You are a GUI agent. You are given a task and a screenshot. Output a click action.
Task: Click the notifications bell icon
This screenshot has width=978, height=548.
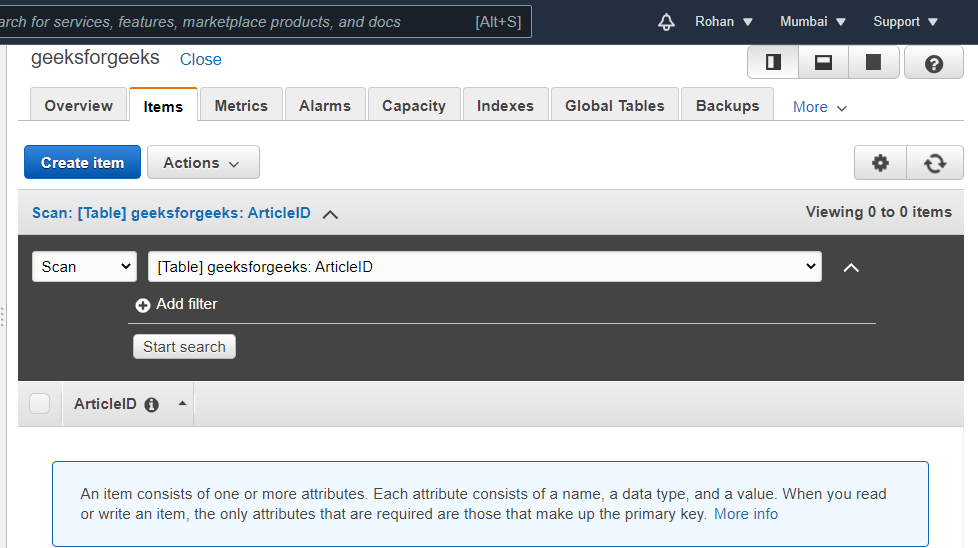coord(667,22)
